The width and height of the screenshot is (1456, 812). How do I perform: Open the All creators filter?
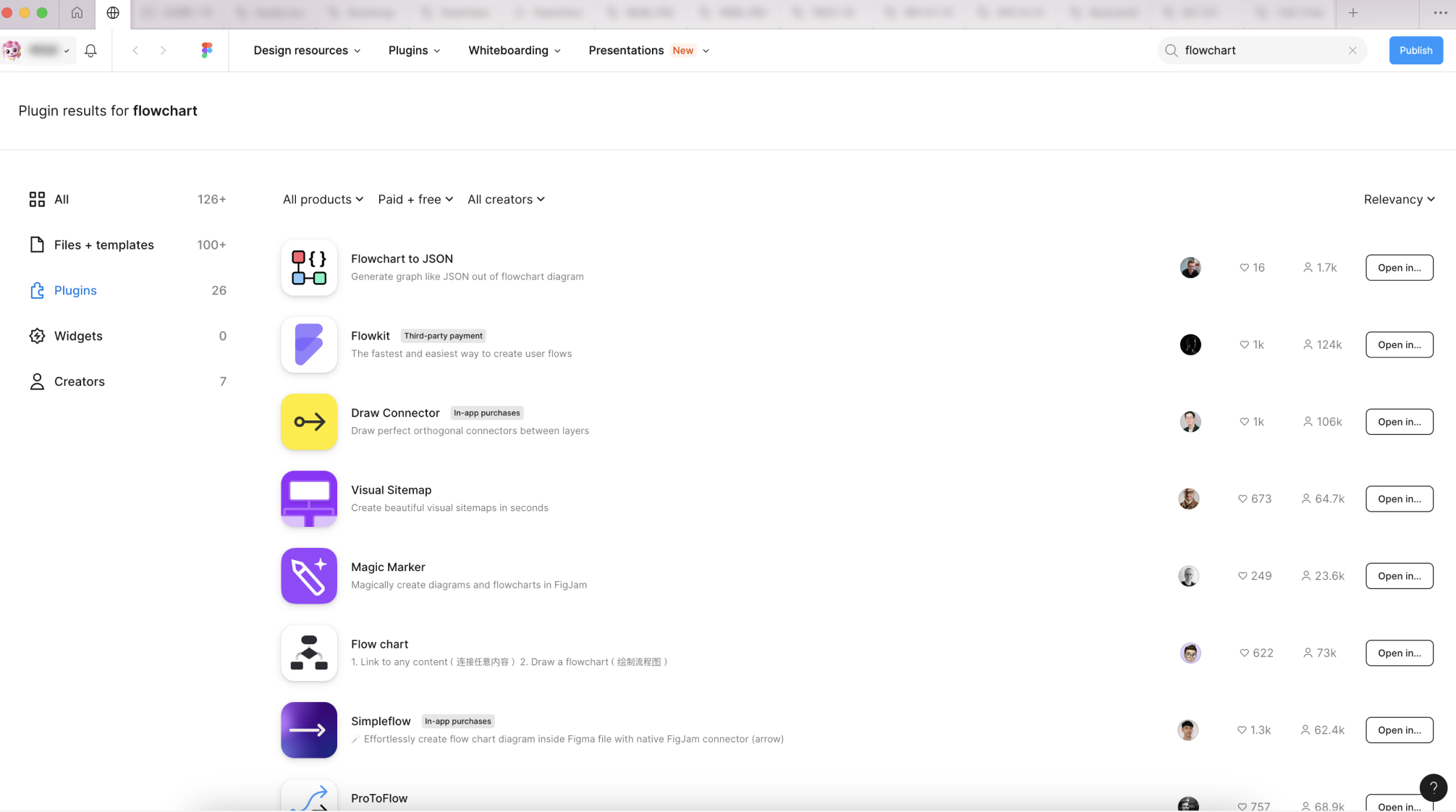click(x=506, y=200)
